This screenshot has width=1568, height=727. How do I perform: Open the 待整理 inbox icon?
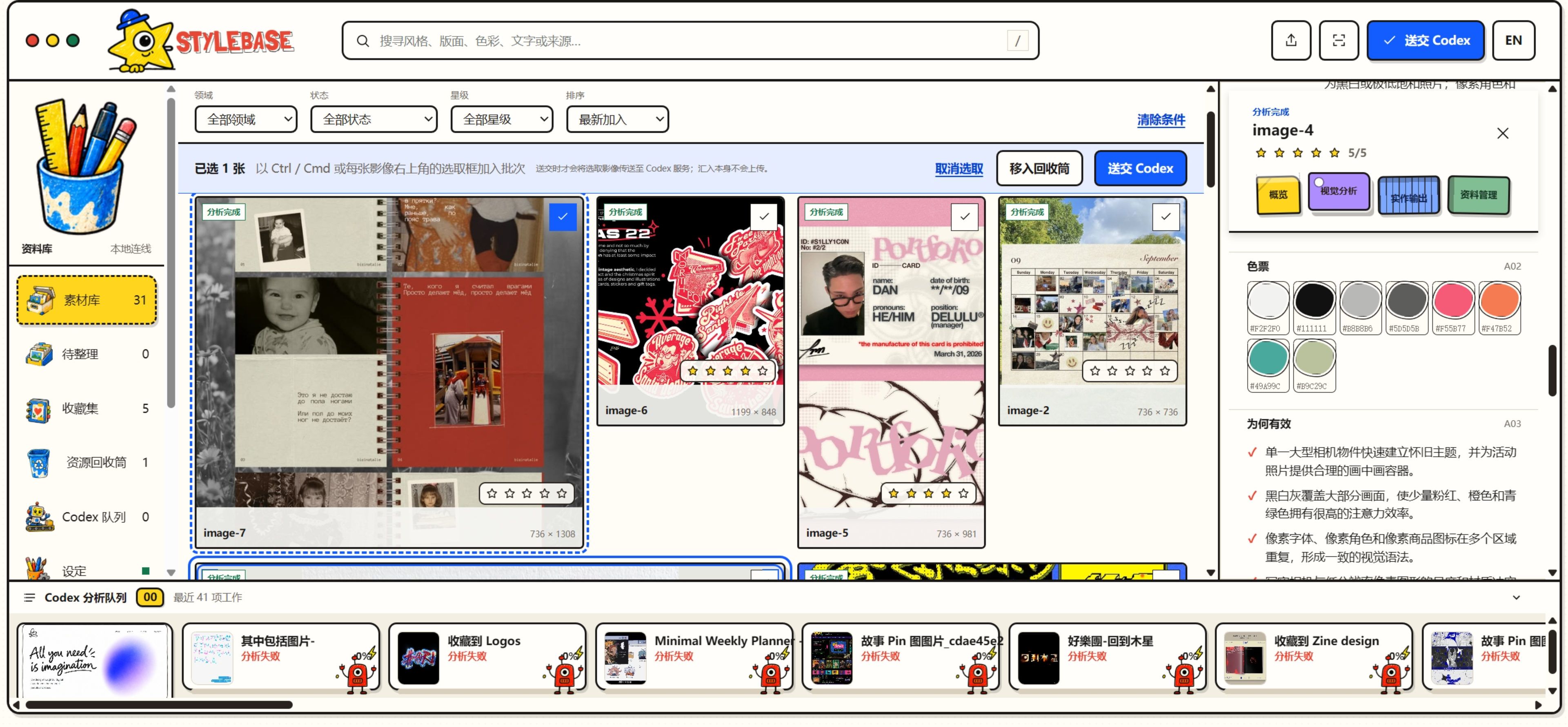click(39, 354)
